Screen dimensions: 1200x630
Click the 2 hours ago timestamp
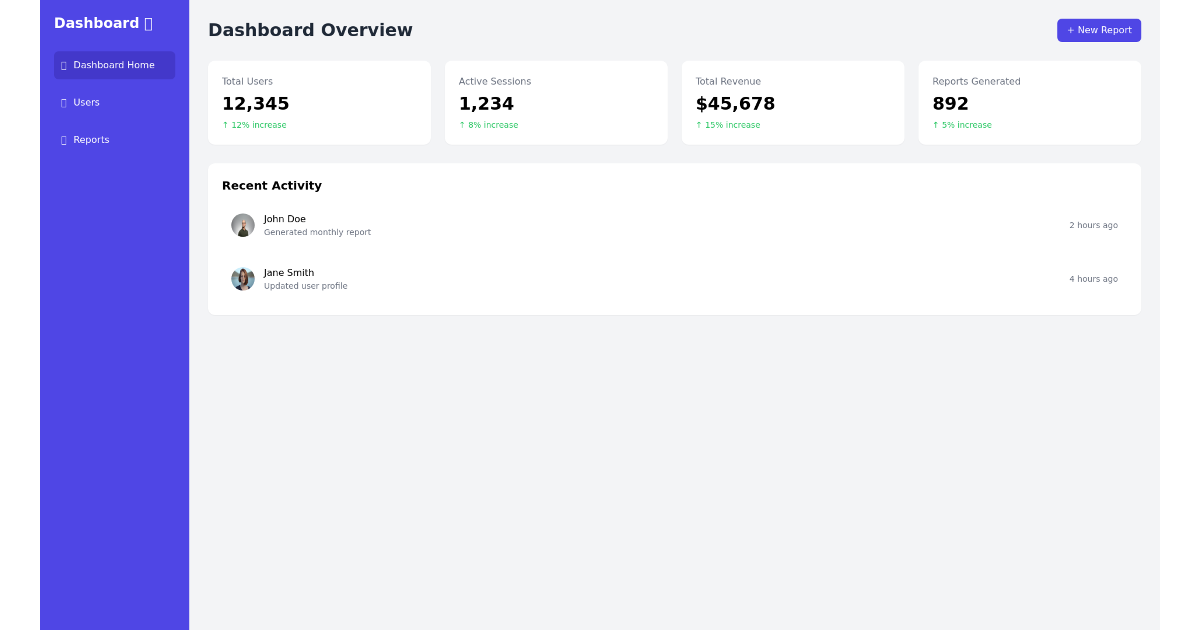(1093, 225)
